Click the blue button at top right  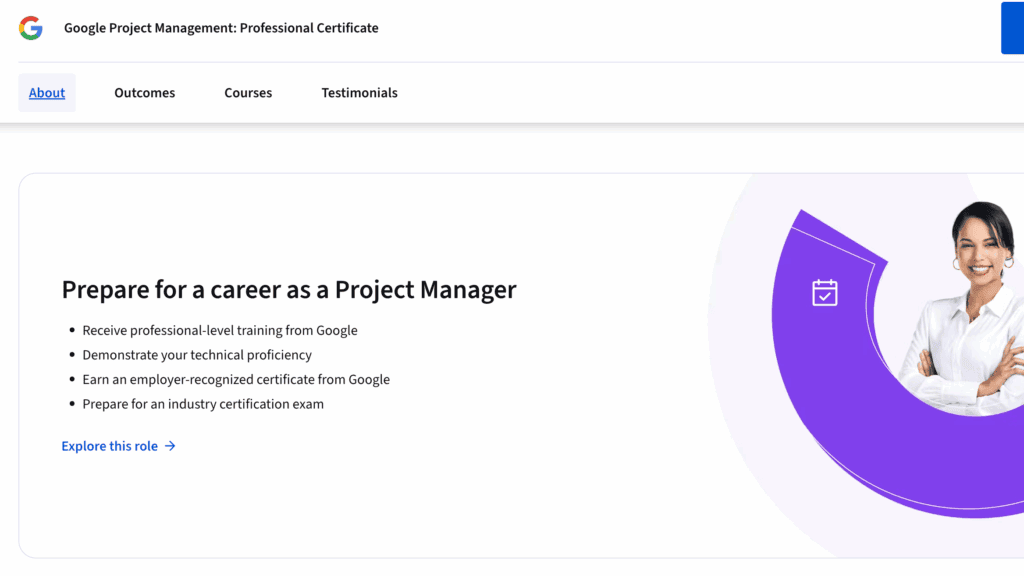pos(1012,28)
